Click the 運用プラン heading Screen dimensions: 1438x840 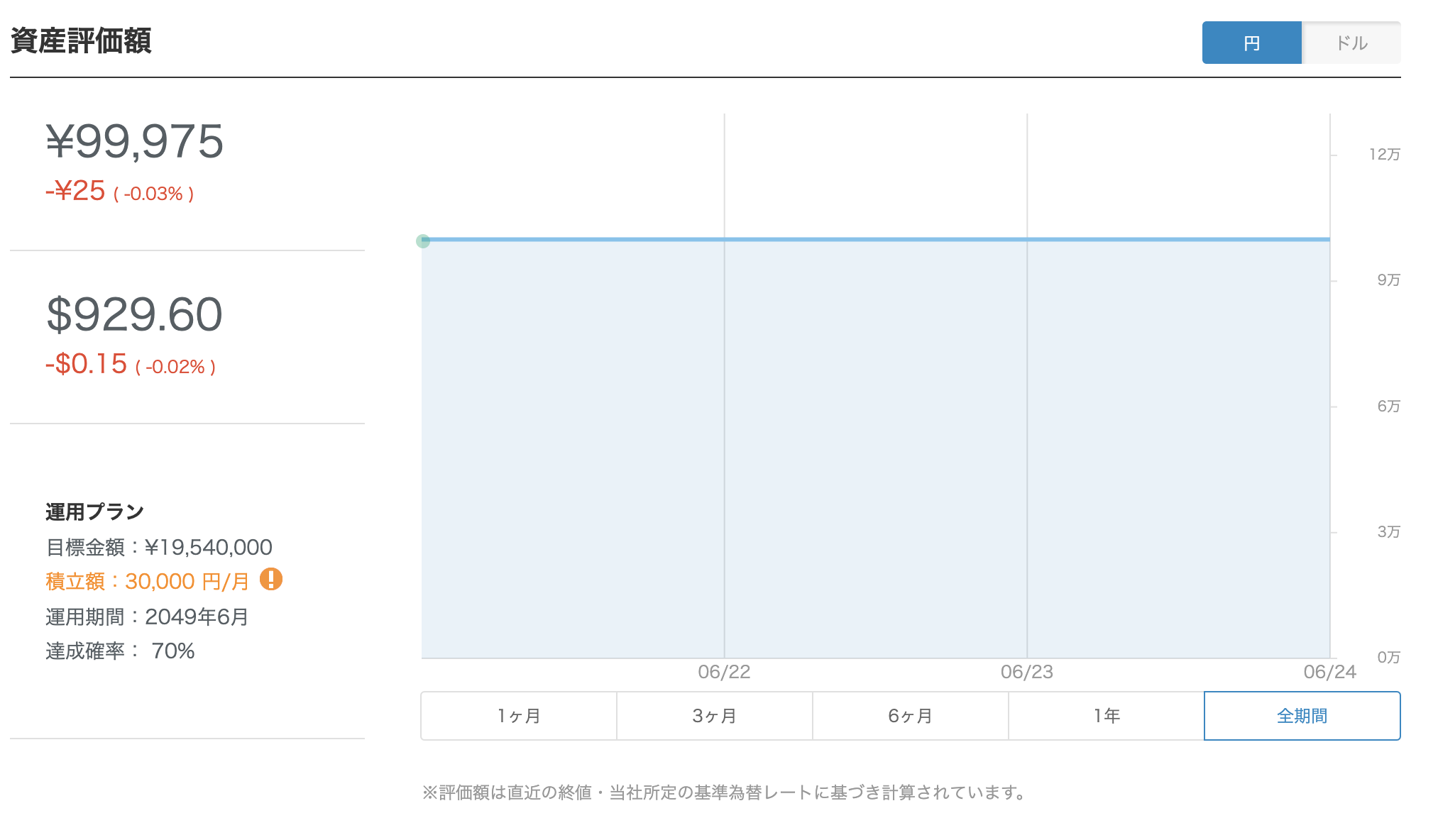pos(95,512)
